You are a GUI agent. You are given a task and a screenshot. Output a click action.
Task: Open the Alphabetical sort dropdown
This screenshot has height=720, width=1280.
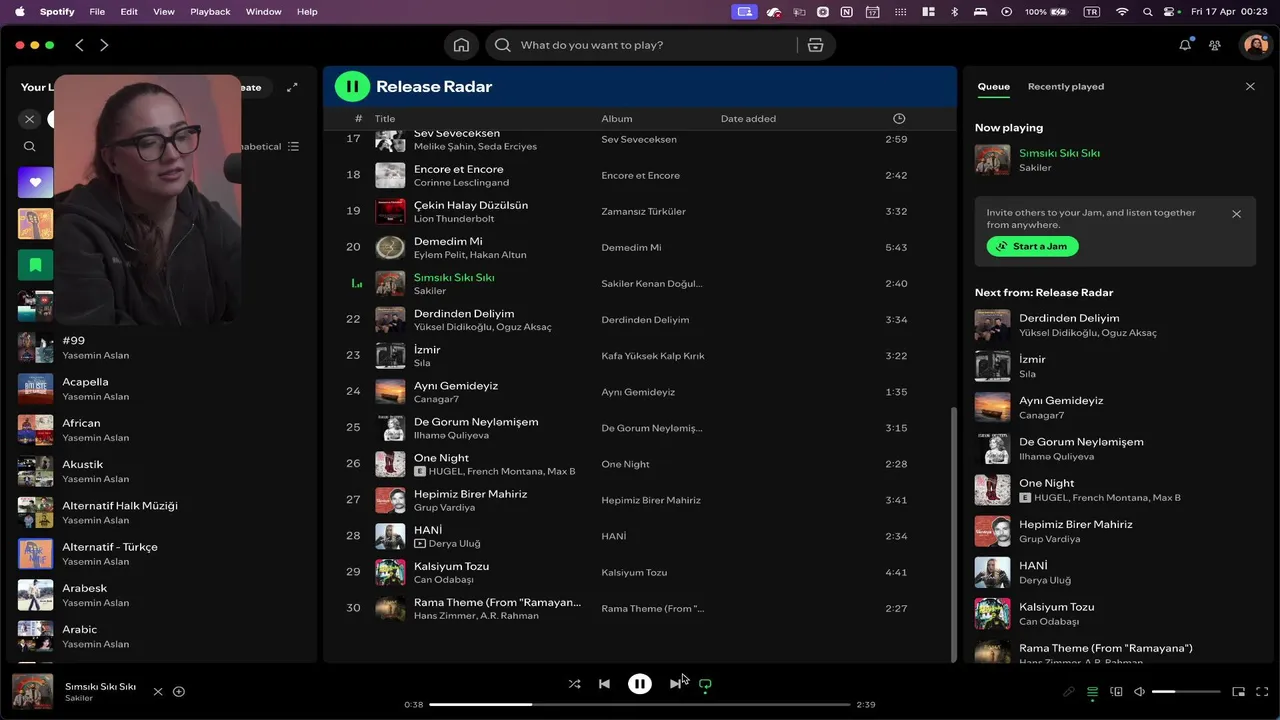click(270, 146)
